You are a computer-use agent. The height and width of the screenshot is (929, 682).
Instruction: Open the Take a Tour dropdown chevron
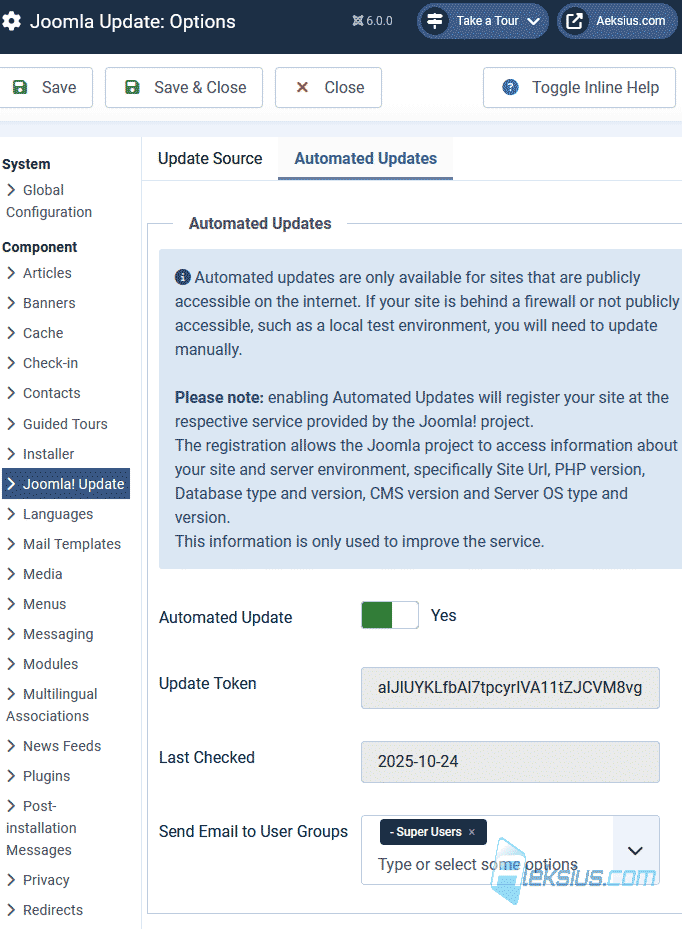tap(533, 21)
